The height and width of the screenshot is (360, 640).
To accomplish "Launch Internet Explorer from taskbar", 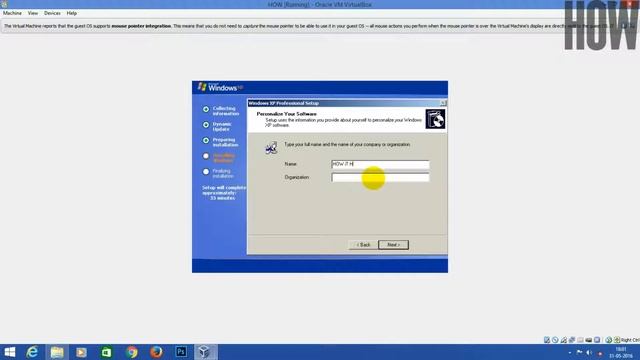I will [x=32, y=352].
